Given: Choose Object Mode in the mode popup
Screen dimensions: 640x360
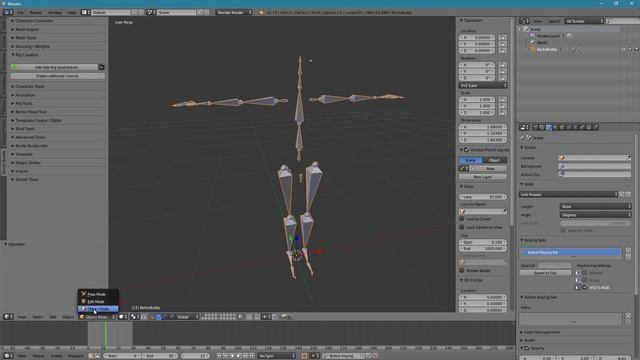Looking at the screenshot, I should [x=98, y=309].
